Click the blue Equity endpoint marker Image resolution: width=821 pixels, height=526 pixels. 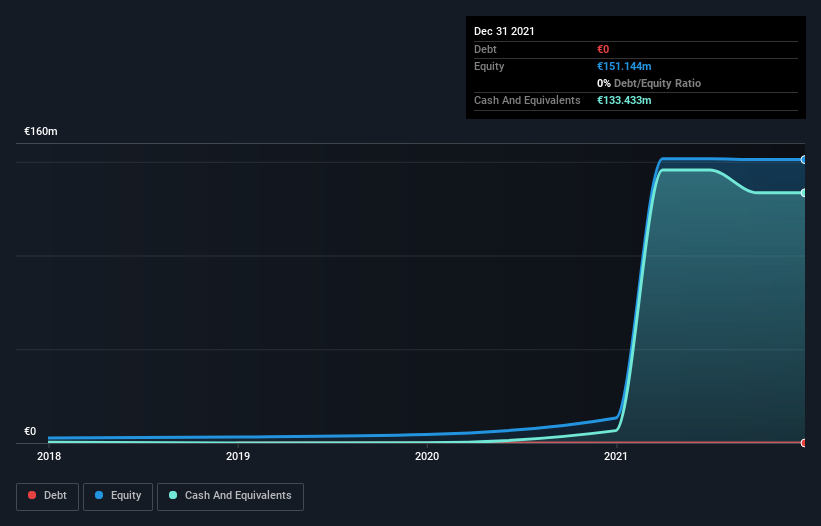coord(803,160)
